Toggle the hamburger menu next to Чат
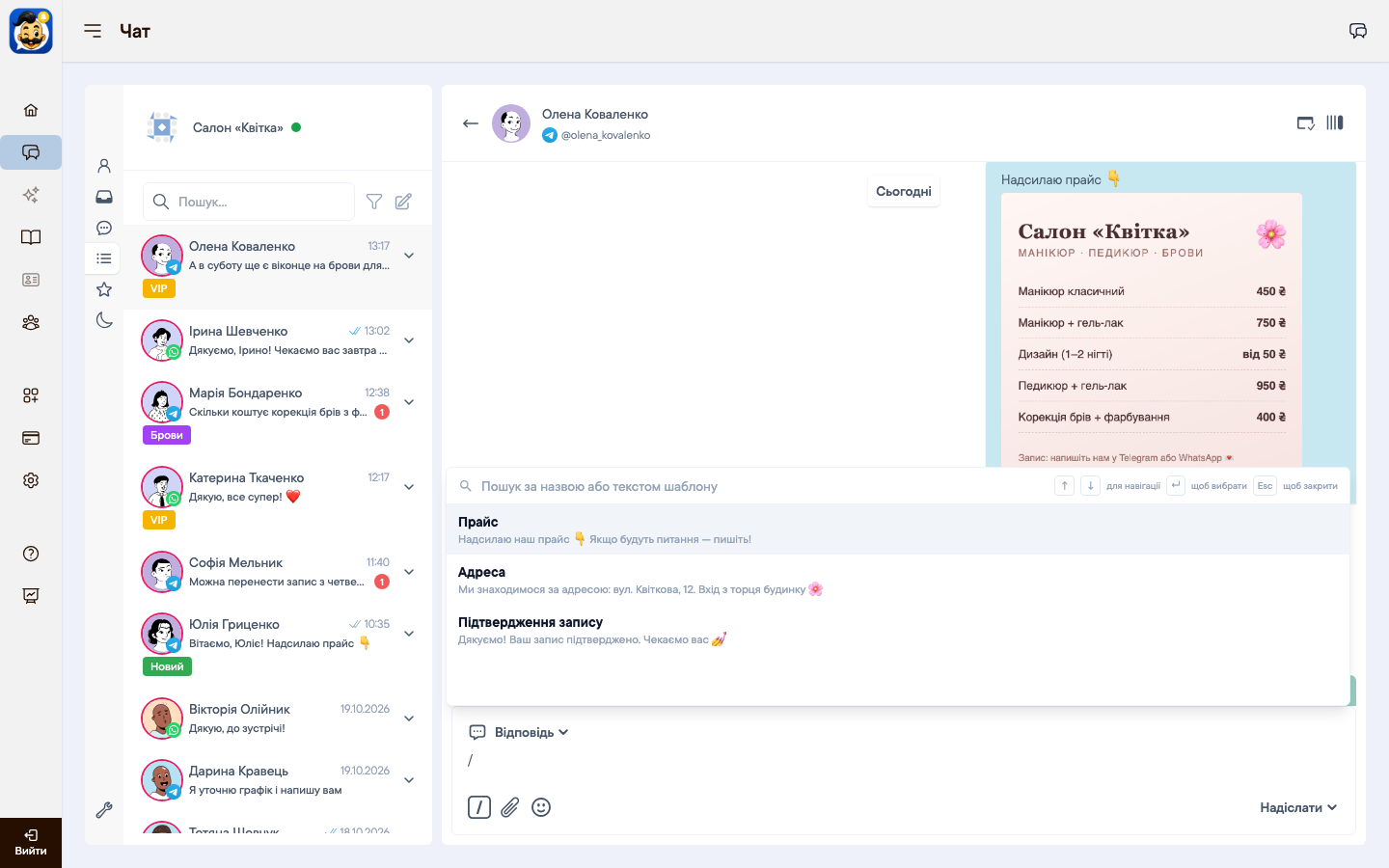The width and height of the screenshot is (1389, 868). tap(93, 31)
